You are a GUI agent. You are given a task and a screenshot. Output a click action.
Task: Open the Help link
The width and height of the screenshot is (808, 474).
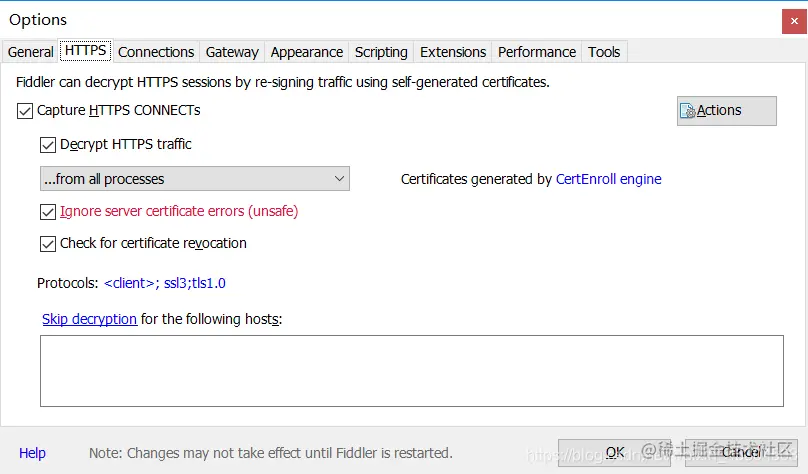tap(32, 453)
